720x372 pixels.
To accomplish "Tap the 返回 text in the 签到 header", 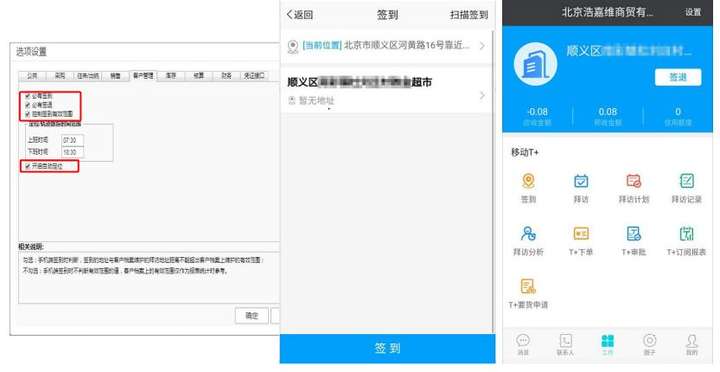I will pos(304,15).
